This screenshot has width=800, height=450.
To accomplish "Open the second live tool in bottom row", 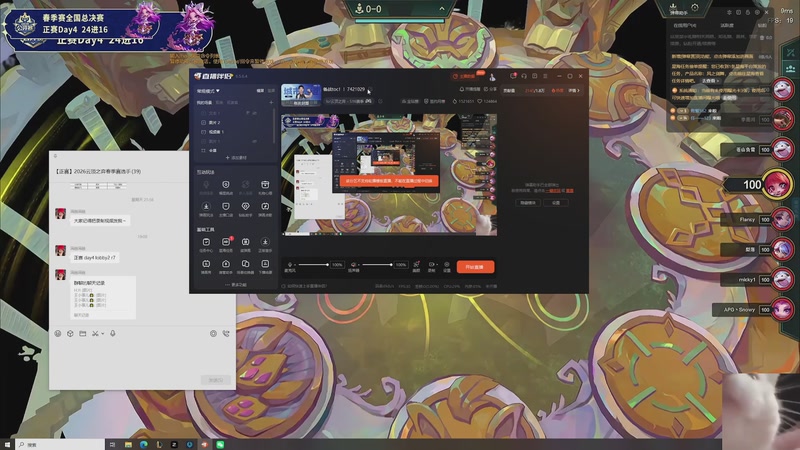I will click(x=226, y=266).
